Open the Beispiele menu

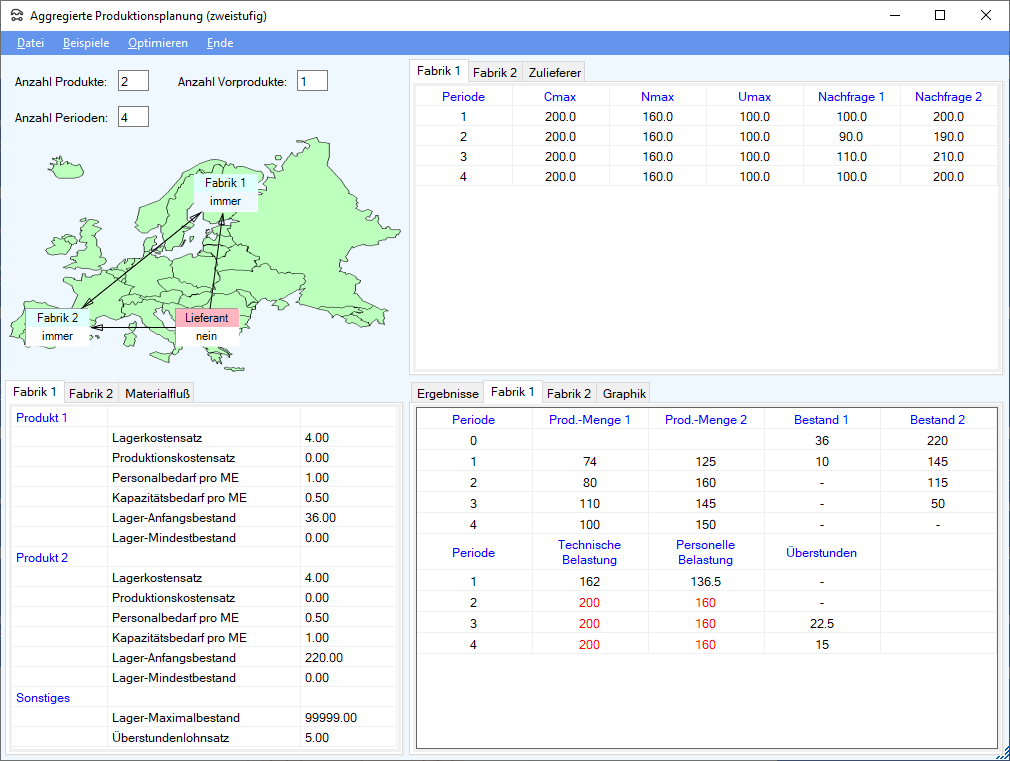[86, 43]
